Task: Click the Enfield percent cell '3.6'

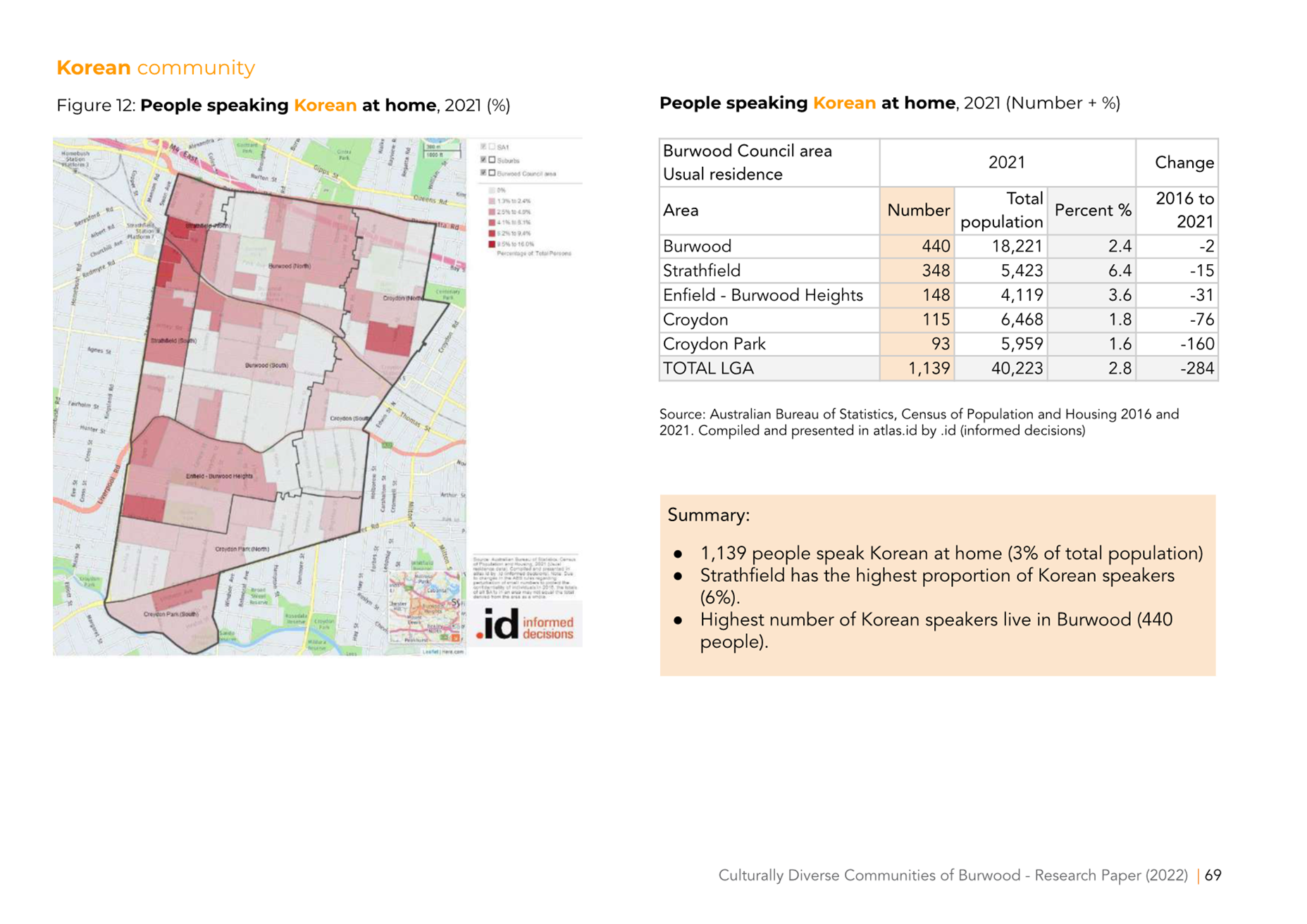Action: (x=1092, y=296)
